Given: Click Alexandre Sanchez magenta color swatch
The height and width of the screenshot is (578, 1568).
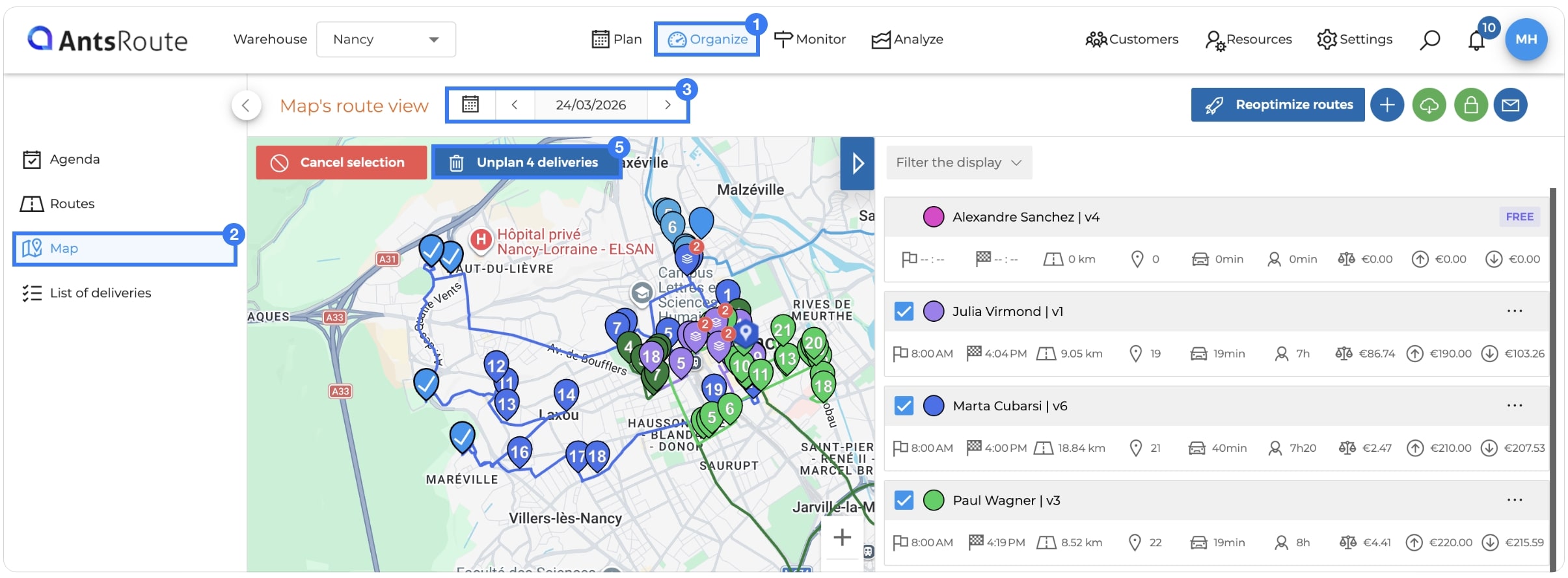Looking at the screenshot, I should tap(934, 217).
